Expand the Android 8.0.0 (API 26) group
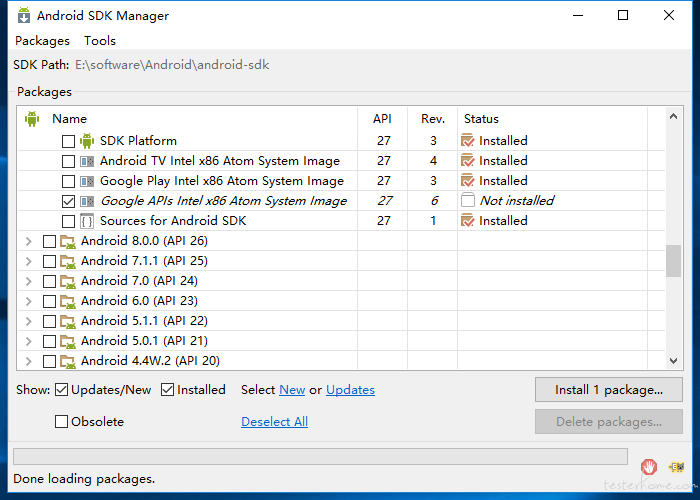Screen dimensions: 700x500 coord(29,242)
